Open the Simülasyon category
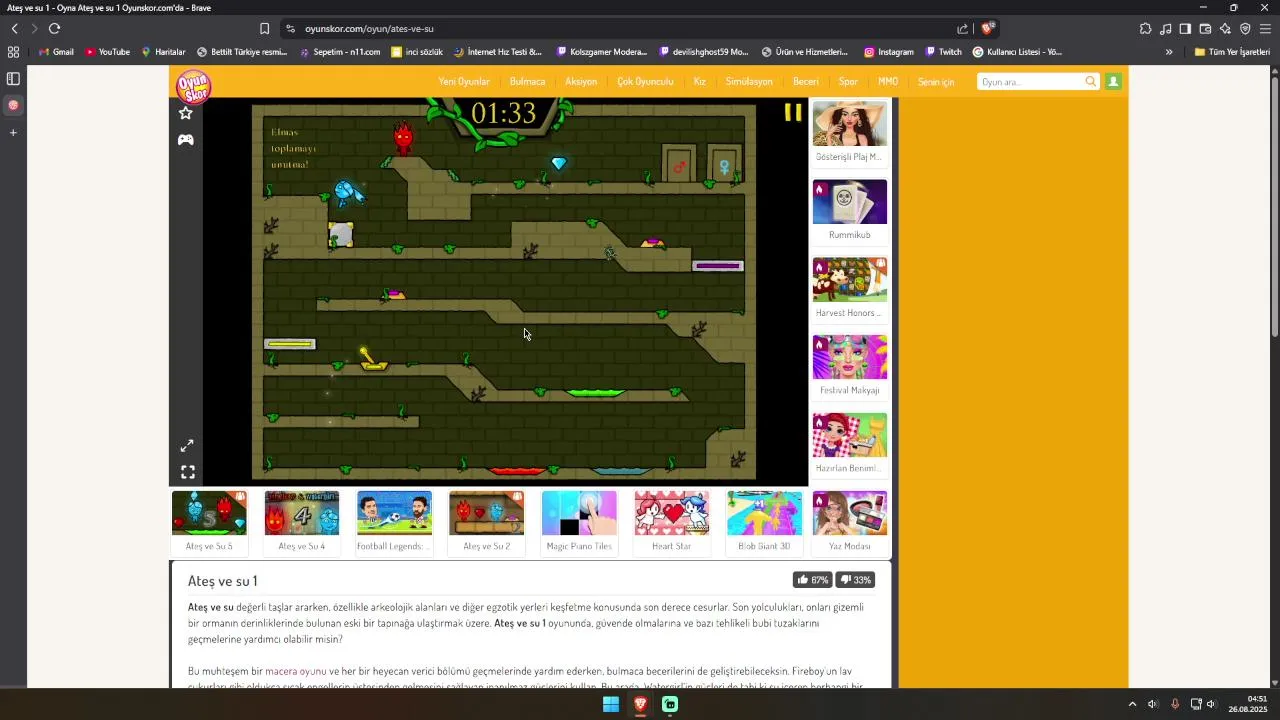The image size is (1280, 720). click(749, 82)
